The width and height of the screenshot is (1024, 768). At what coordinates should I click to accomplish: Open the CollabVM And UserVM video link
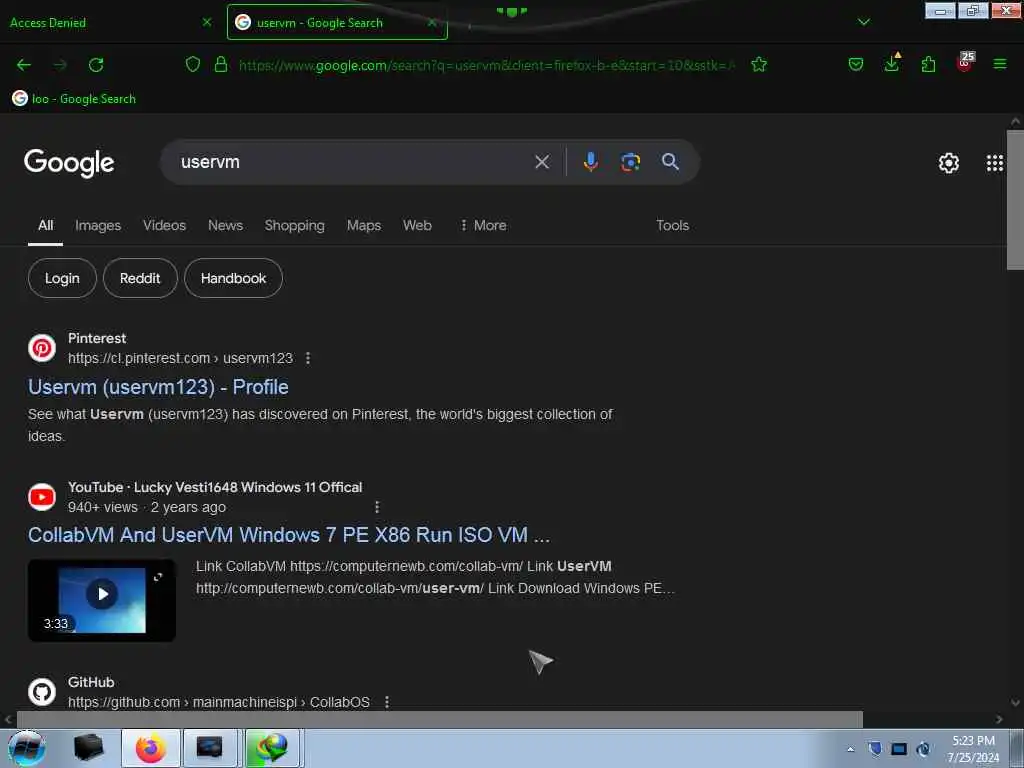coord(289,535)
